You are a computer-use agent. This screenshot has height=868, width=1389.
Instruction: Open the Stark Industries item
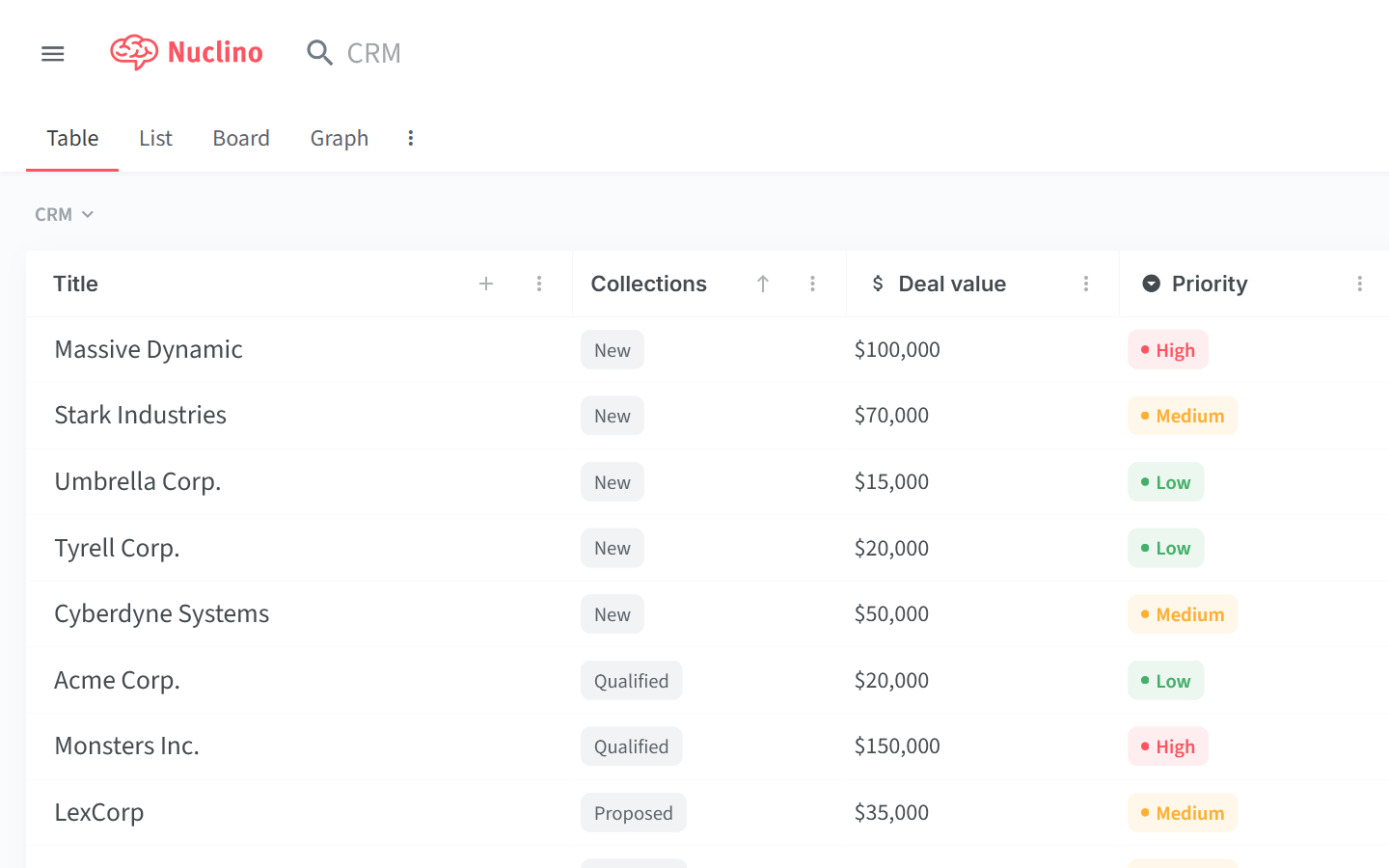coord(141,416)
